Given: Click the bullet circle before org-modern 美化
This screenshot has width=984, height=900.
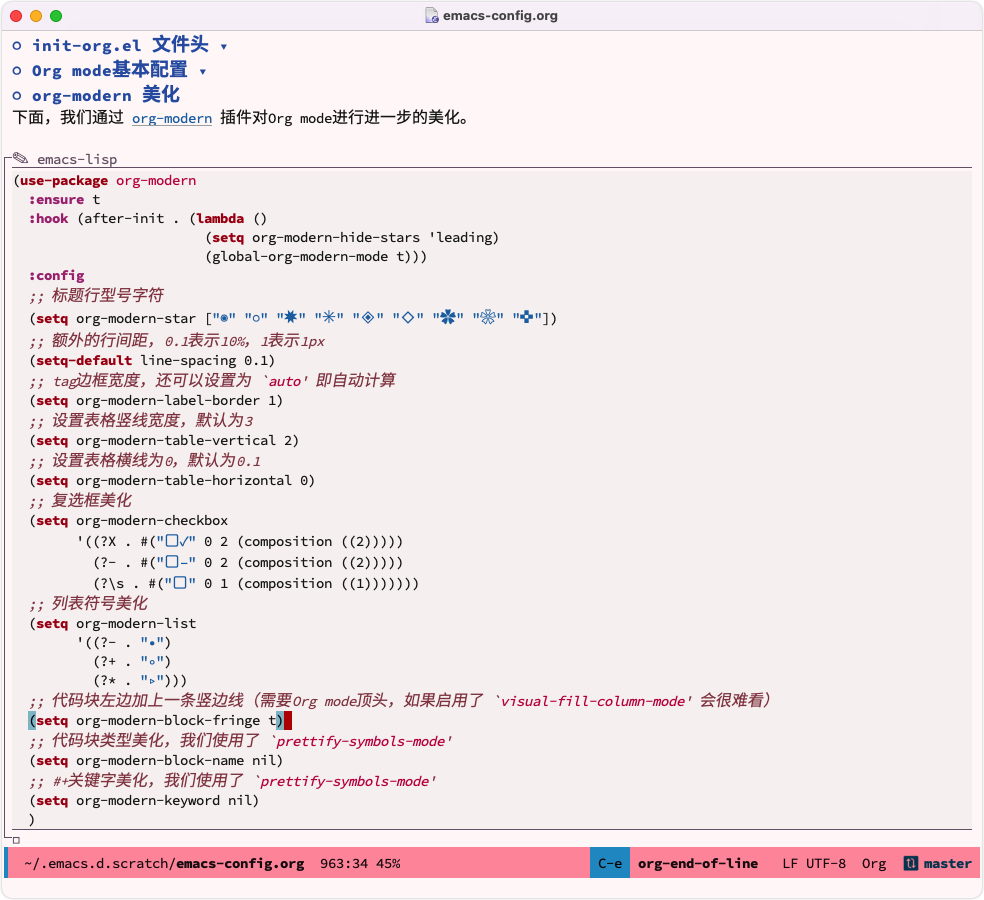Looking at the screenshot, I should click(x=17, y=95).
